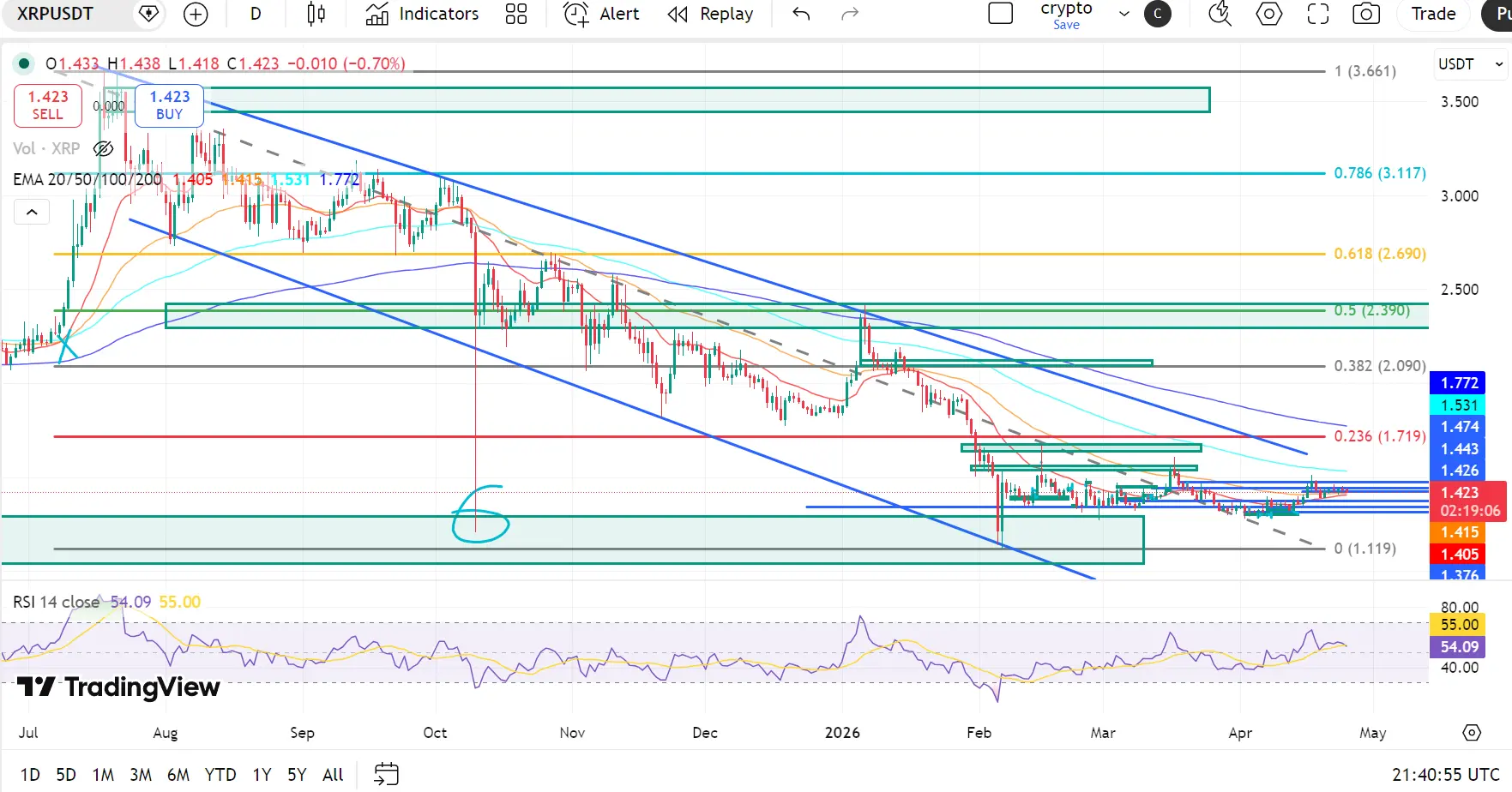Switch to the 3M time range
The image size is (1512, 792).
(x=141, y=775)
